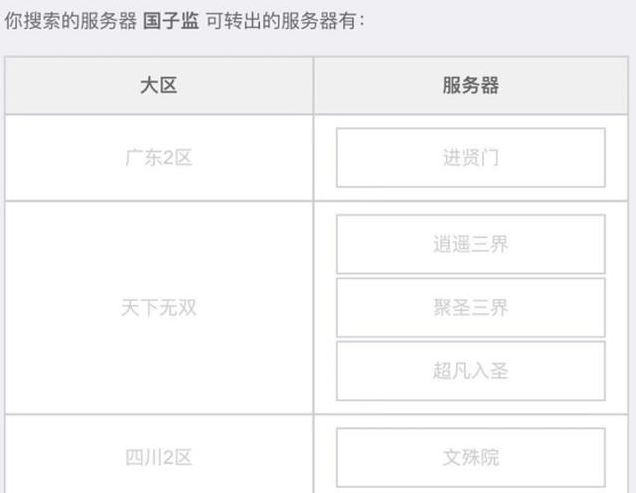This screenshot has height=493, width=636.
Task: Click the digit 2 in 四川2区
Action: click(168, 458)
